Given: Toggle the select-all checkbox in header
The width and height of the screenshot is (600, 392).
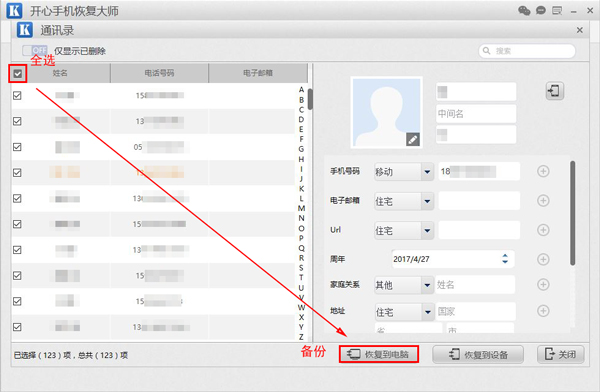Looking at the screenshot, I should point(18,74).
